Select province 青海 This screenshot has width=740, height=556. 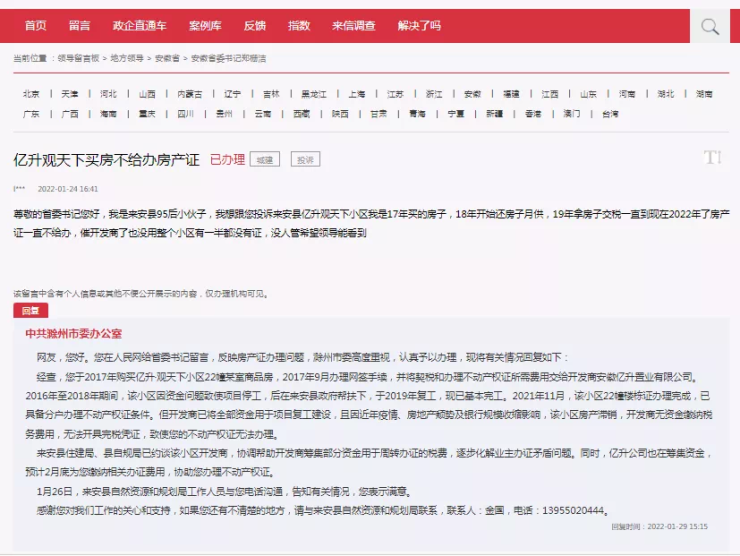417,114
